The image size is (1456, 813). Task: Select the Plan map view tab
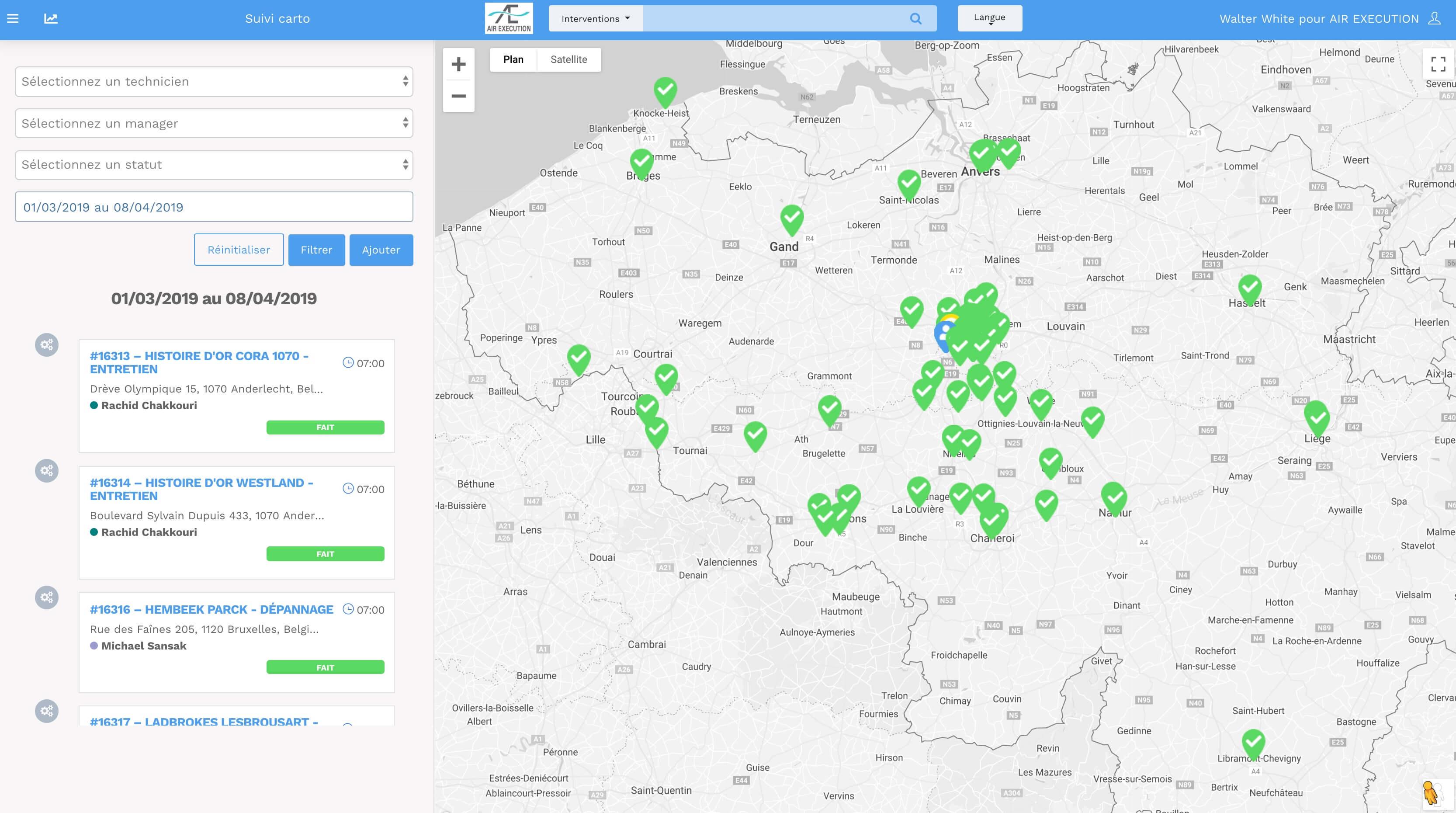point(513,59)
